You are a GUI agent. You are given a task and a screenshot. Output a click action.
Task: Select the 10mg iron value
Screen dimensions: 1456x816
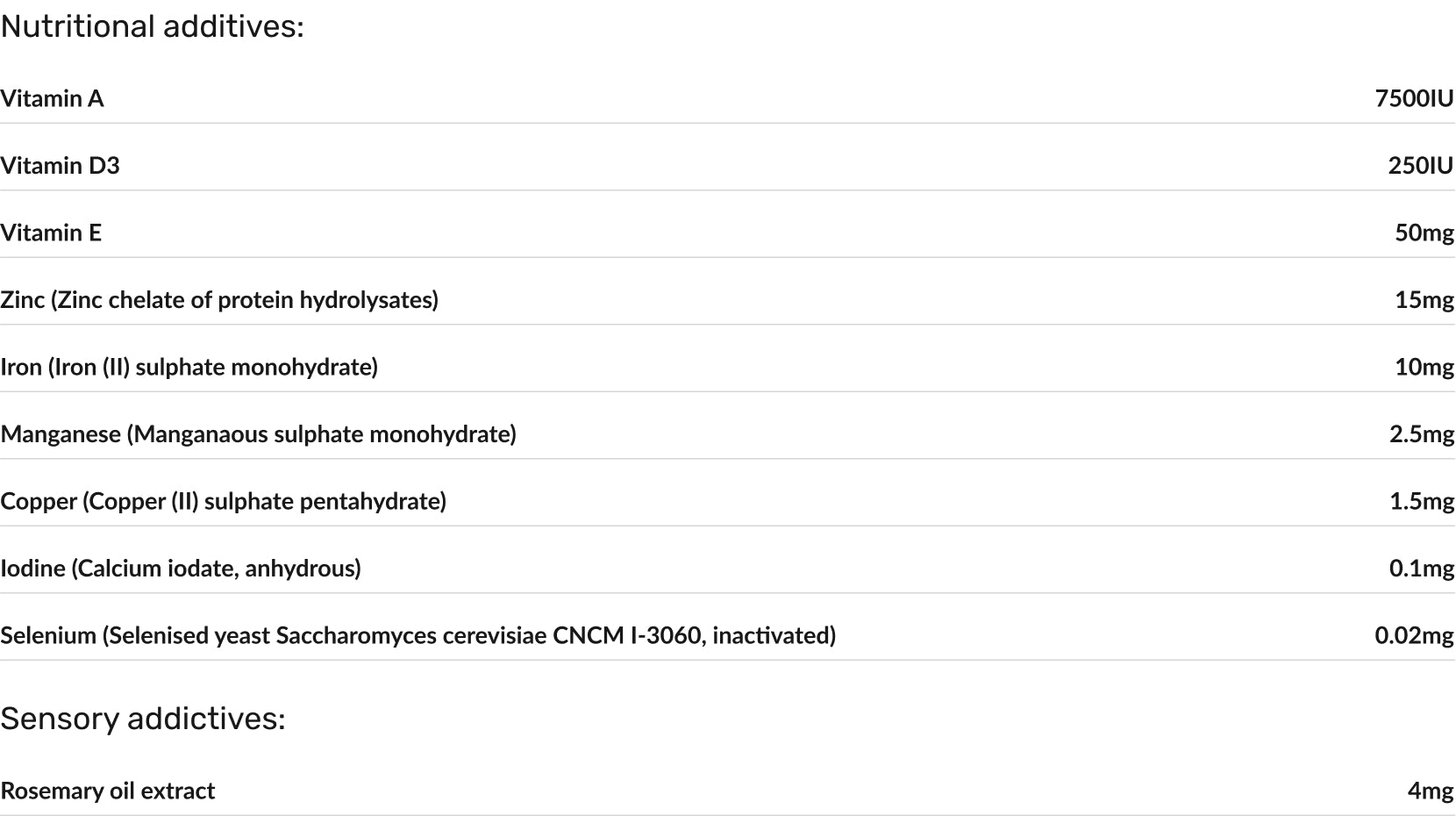[1424, 367]
